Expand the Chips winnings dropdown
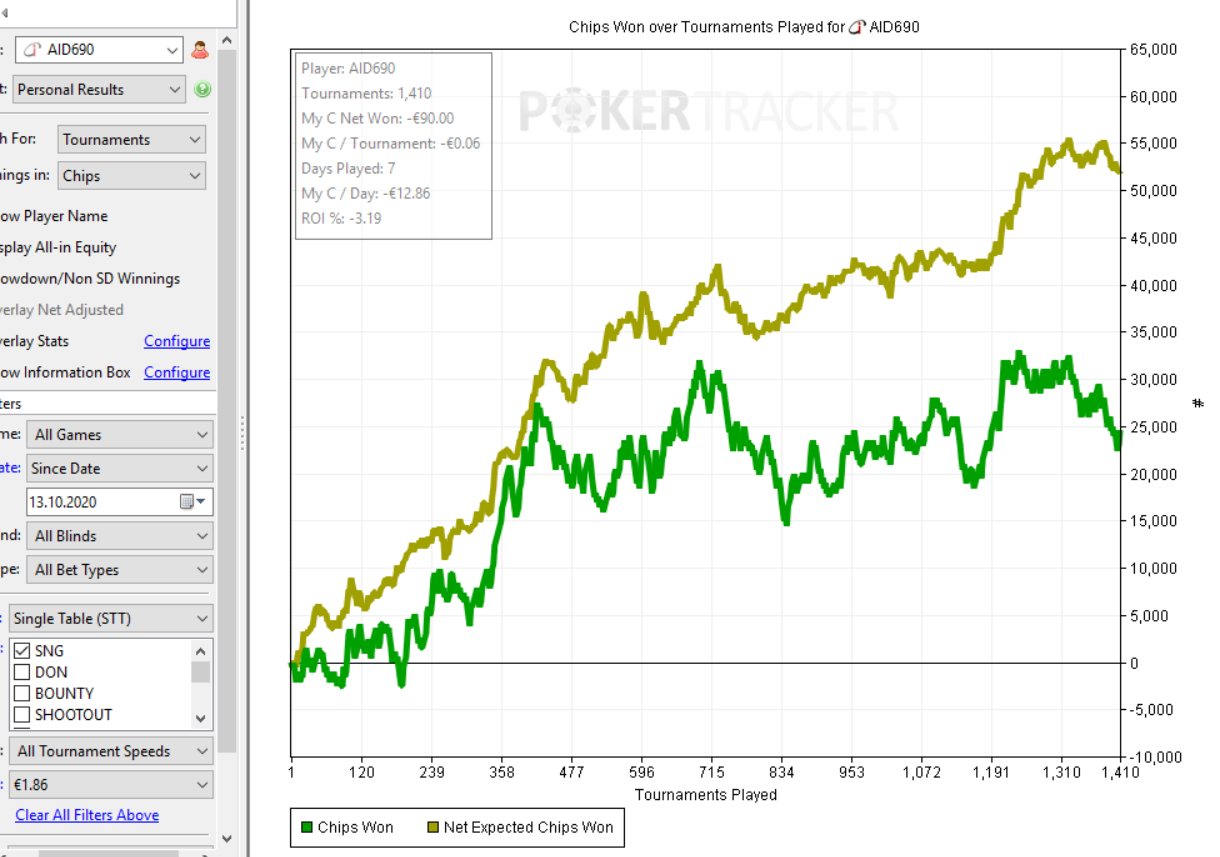 131,176
